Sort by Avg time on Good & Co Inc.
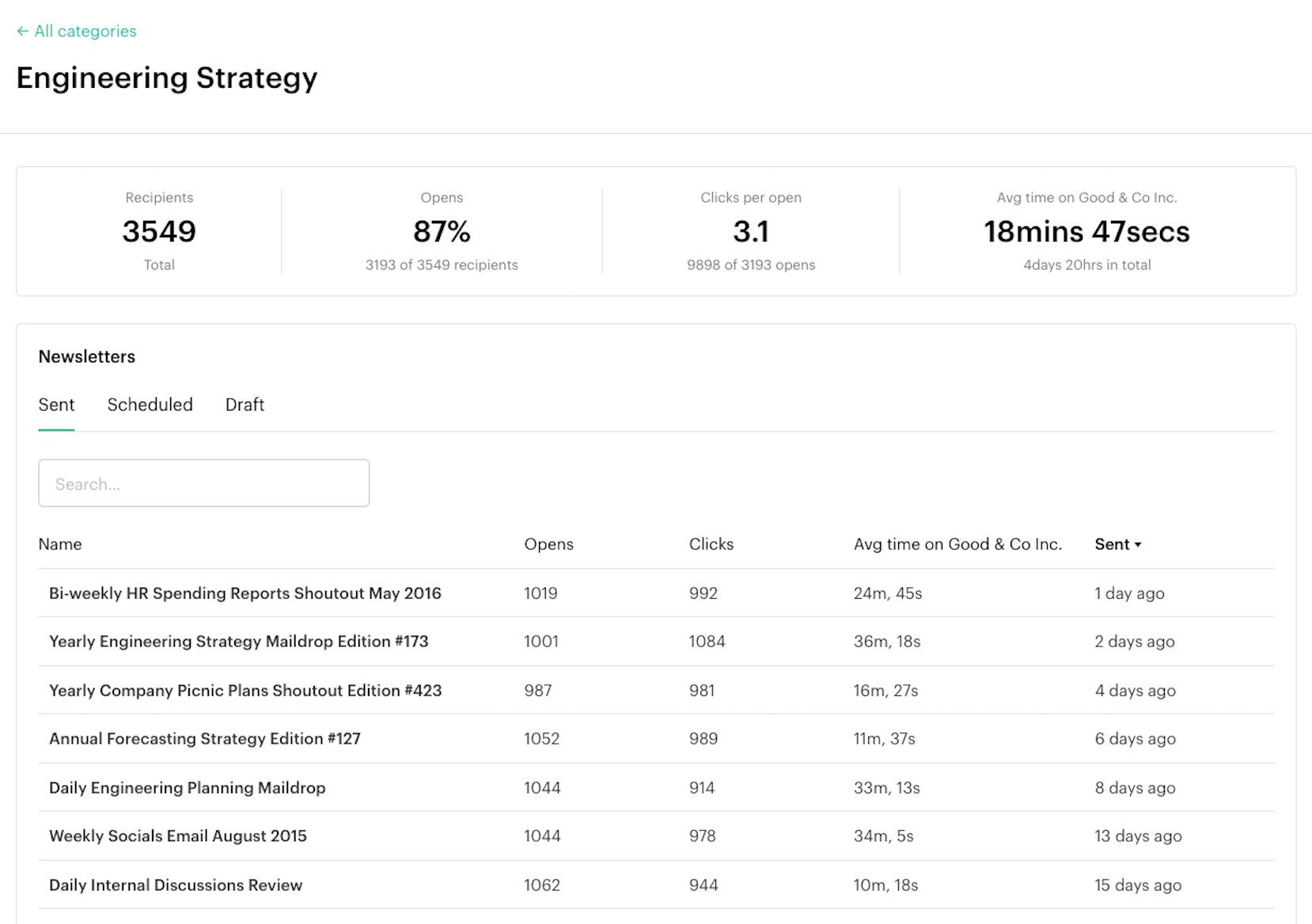1312x924 pixels. [957, 544]
